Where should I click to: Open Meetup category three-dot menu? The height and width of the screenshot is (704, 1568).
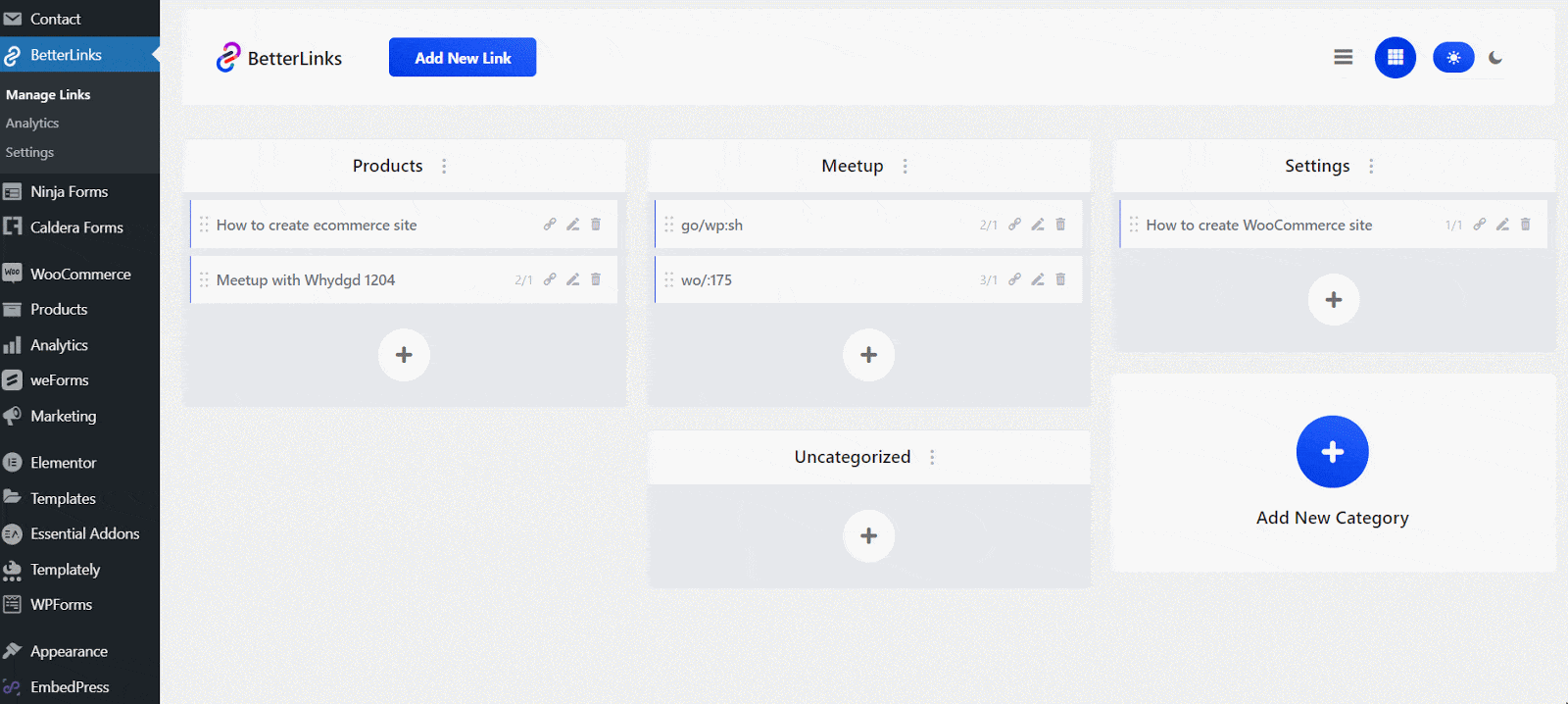coord(905,167)
